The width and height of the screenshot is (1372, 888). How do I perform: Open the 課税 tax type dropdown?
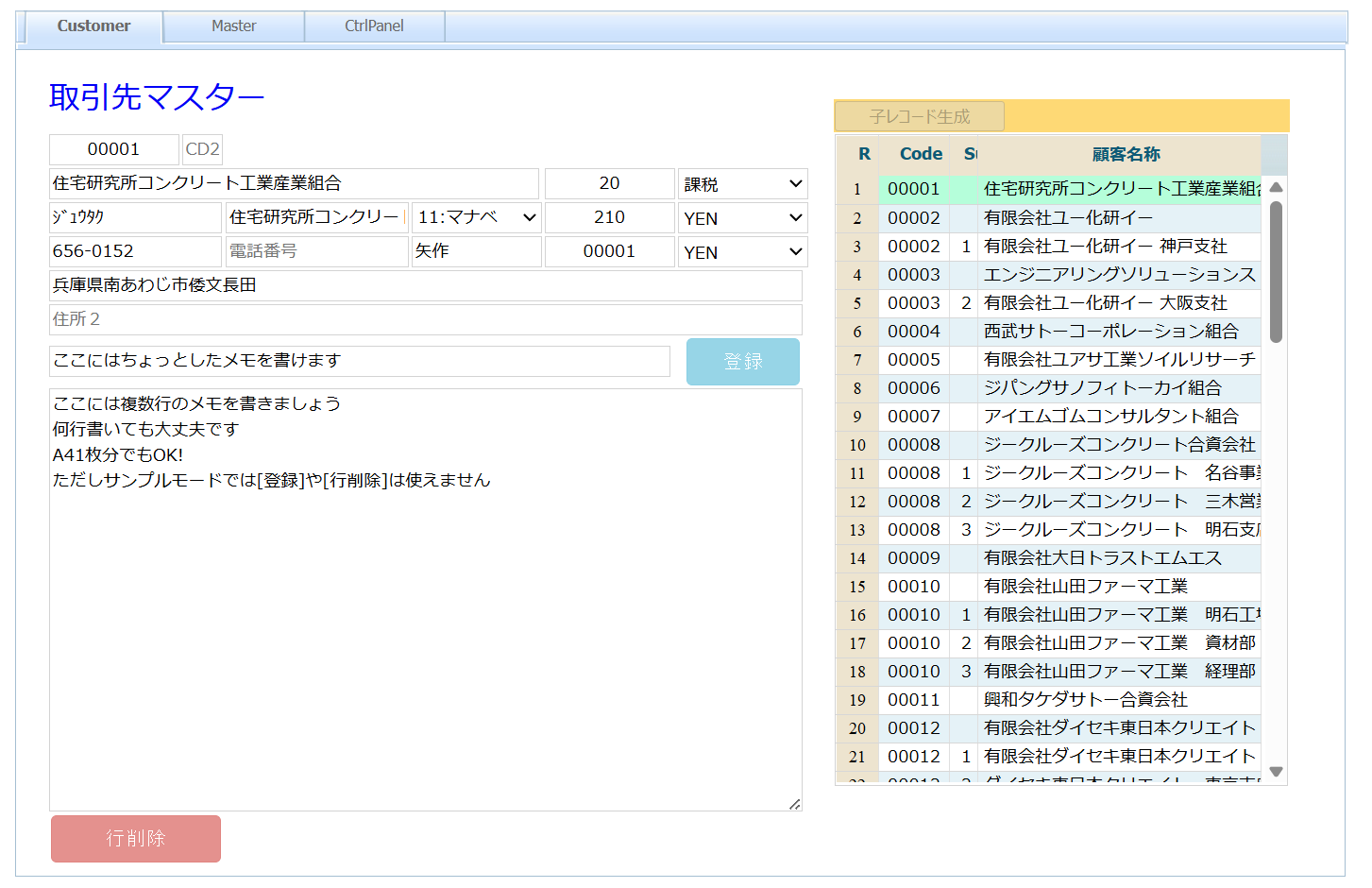742,184
